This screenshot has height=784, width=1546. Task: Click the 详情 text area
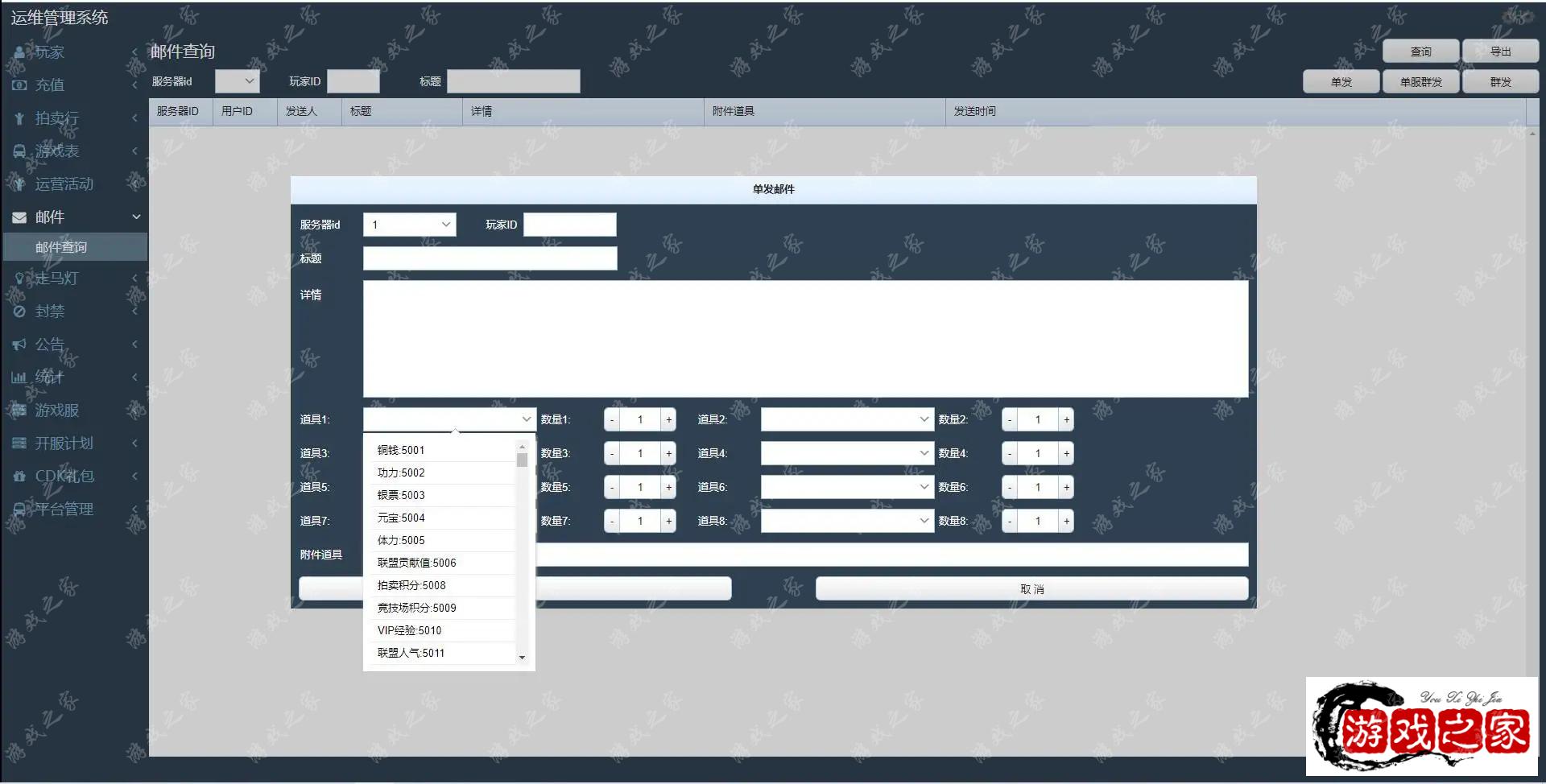point(805,339)
